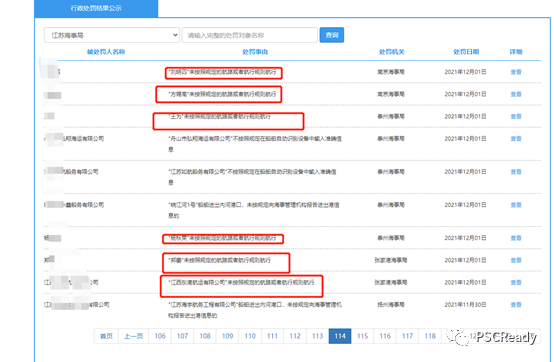Click the 处罚日期 column header
This screenshot has width=554, height=362.
coord(466,52)
